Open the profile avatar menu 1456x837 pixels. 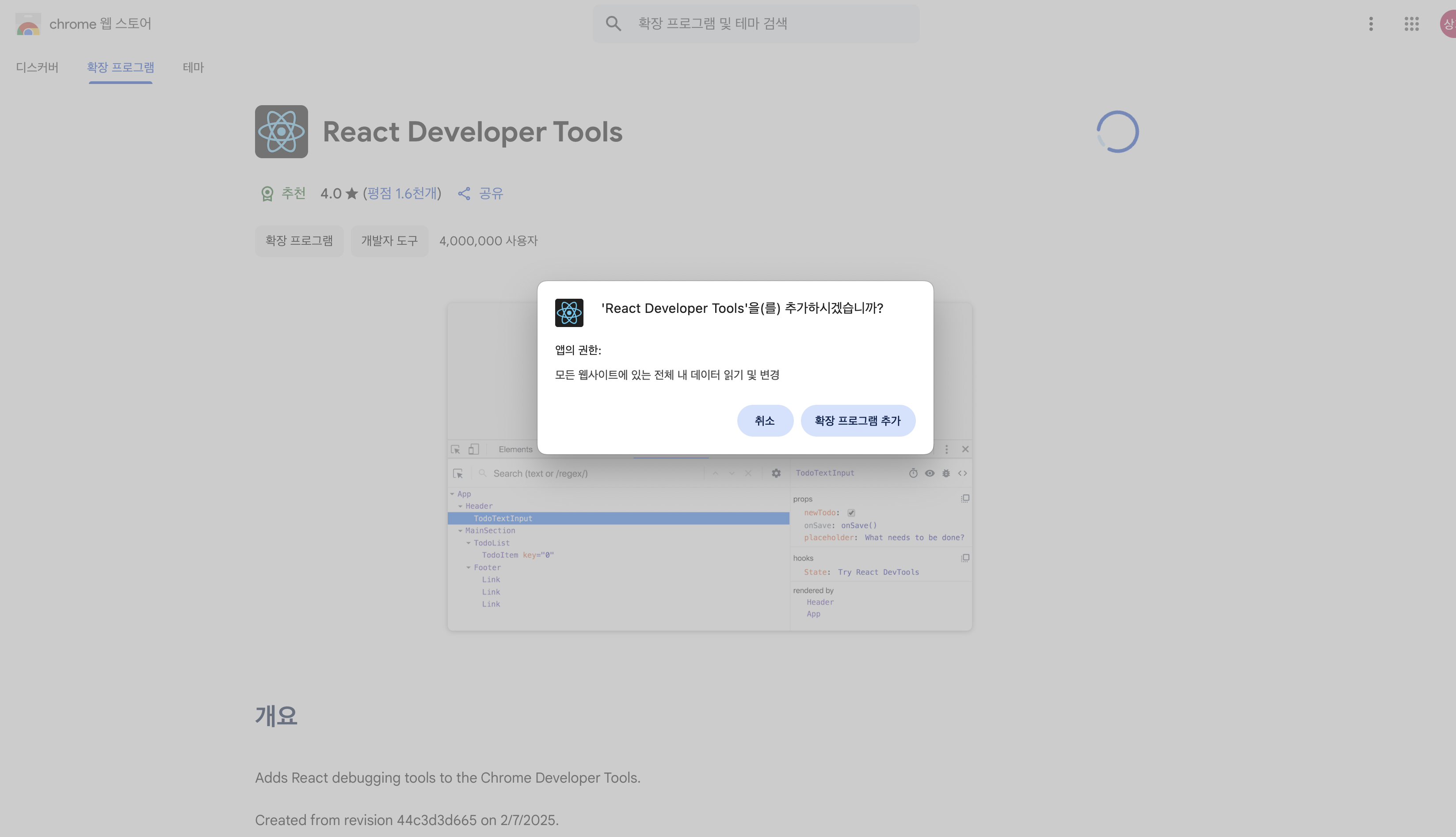[1448, 23]
